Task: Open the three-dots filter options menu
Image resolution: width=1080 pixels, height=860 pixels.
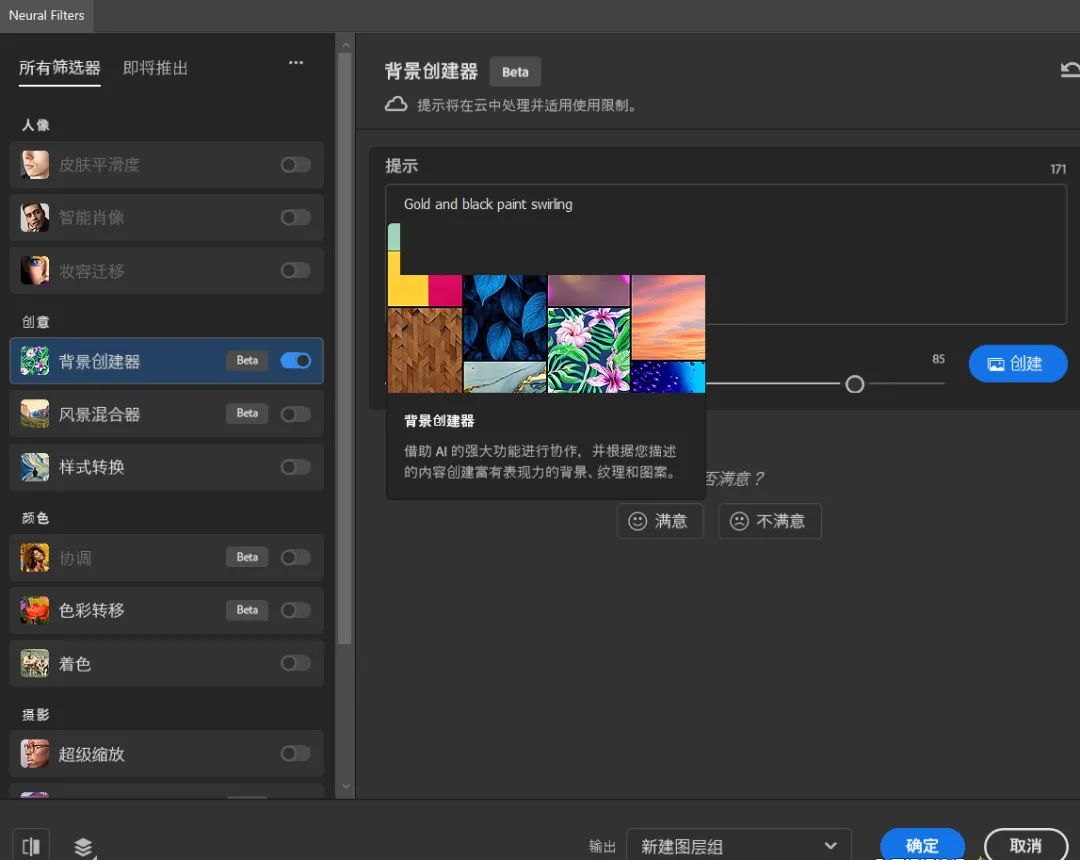Action: 295,63
